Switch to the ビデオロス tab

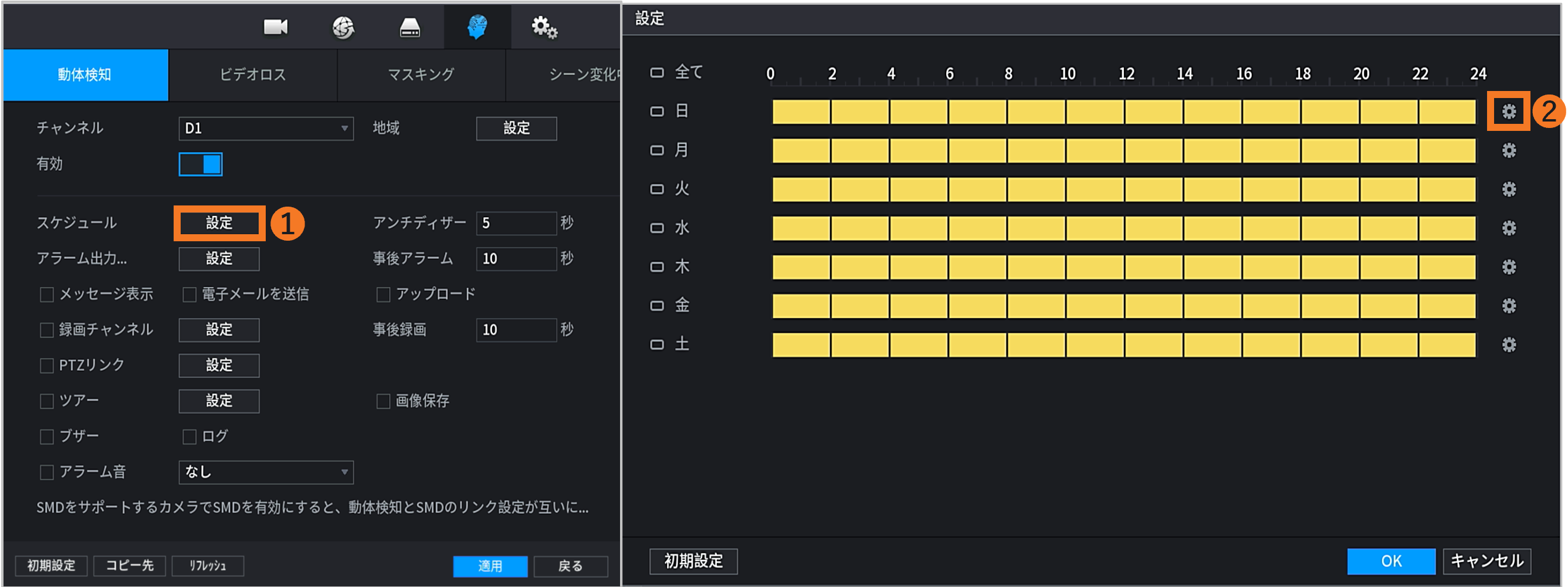coord(253,75)
